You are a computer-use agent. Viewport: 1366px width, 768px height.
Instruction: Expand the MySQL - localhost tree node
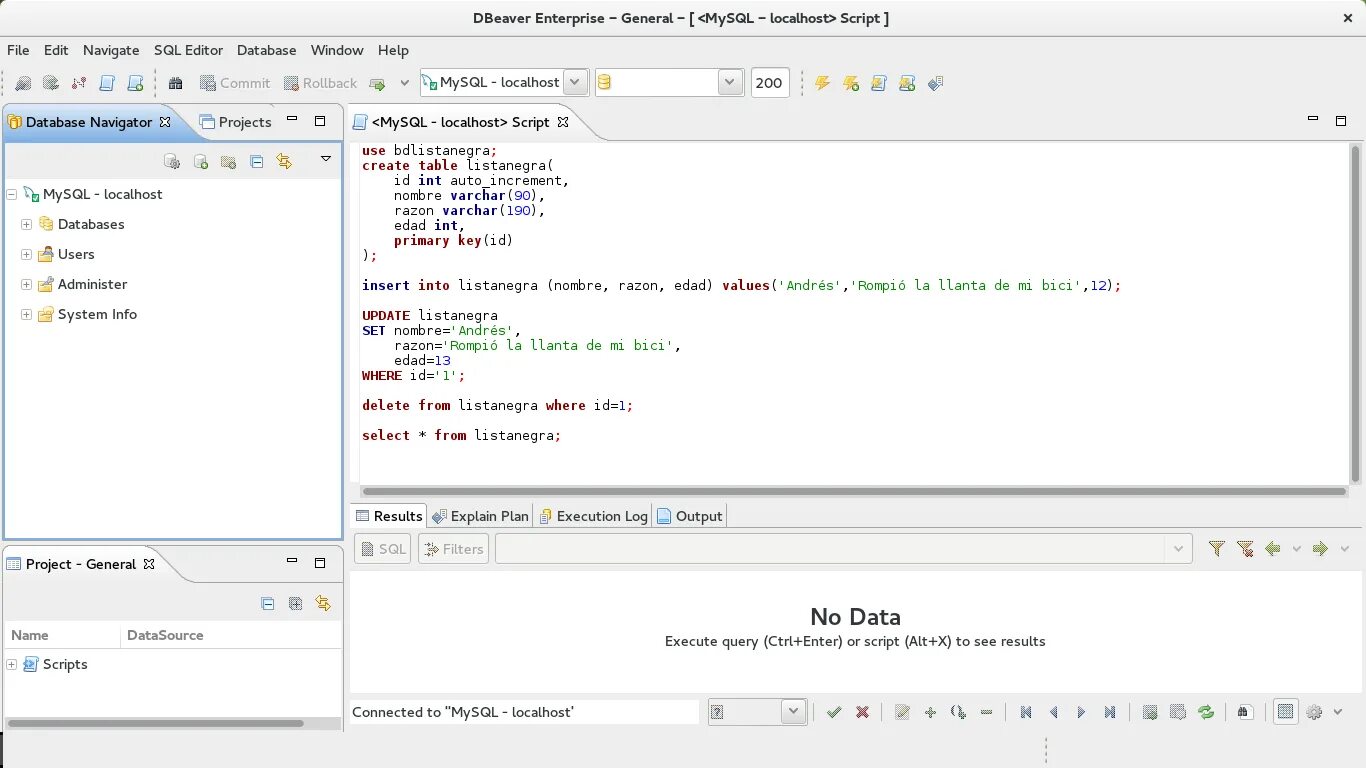12,194
